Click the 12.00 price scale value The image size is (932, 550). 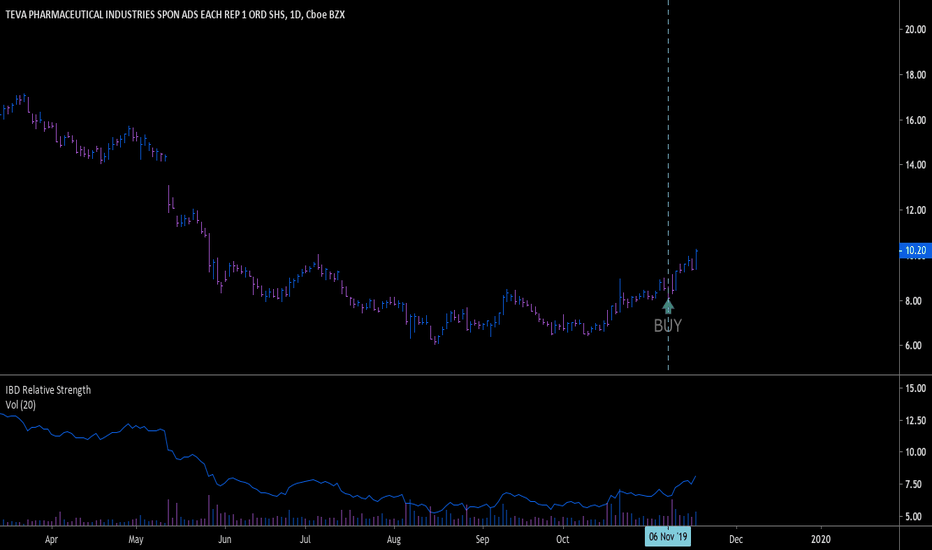(915, 210)
